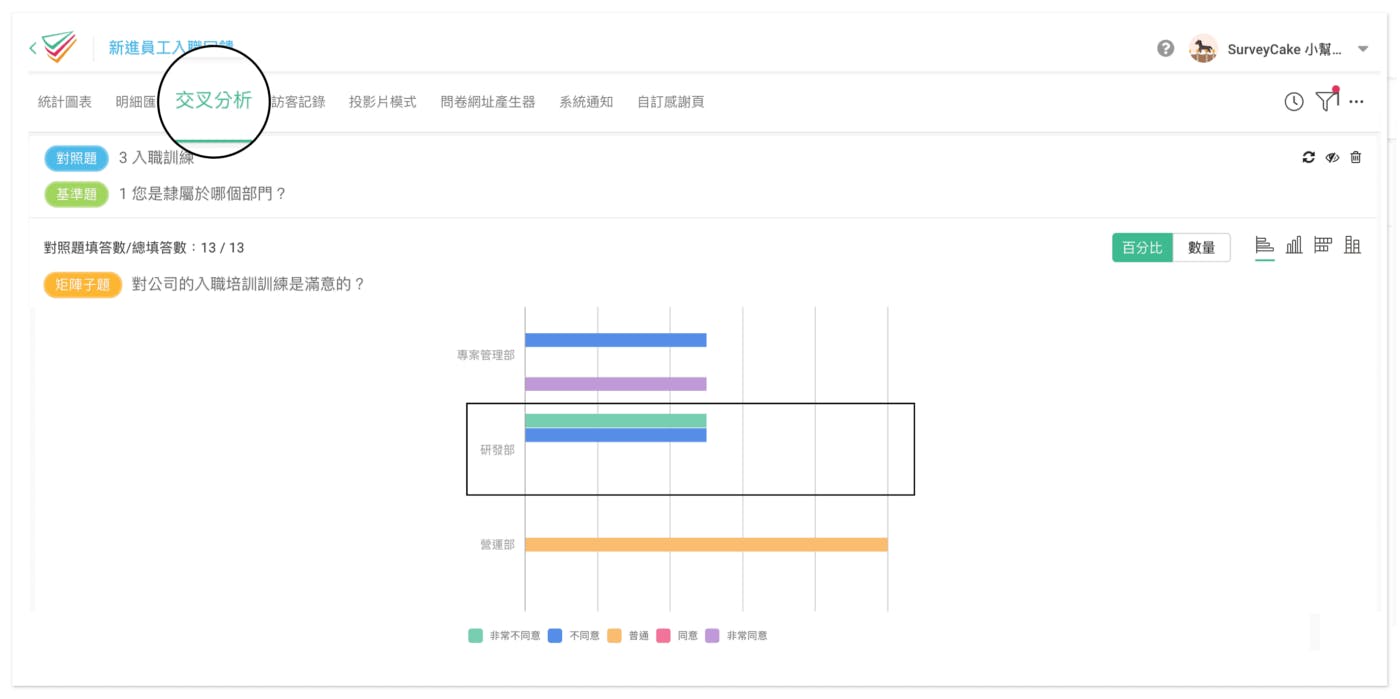The width and height of the screenshot is (1400, 699).
Task: Hide the analysis with the eye-slash icon
Action: [x=1332, y=158]
